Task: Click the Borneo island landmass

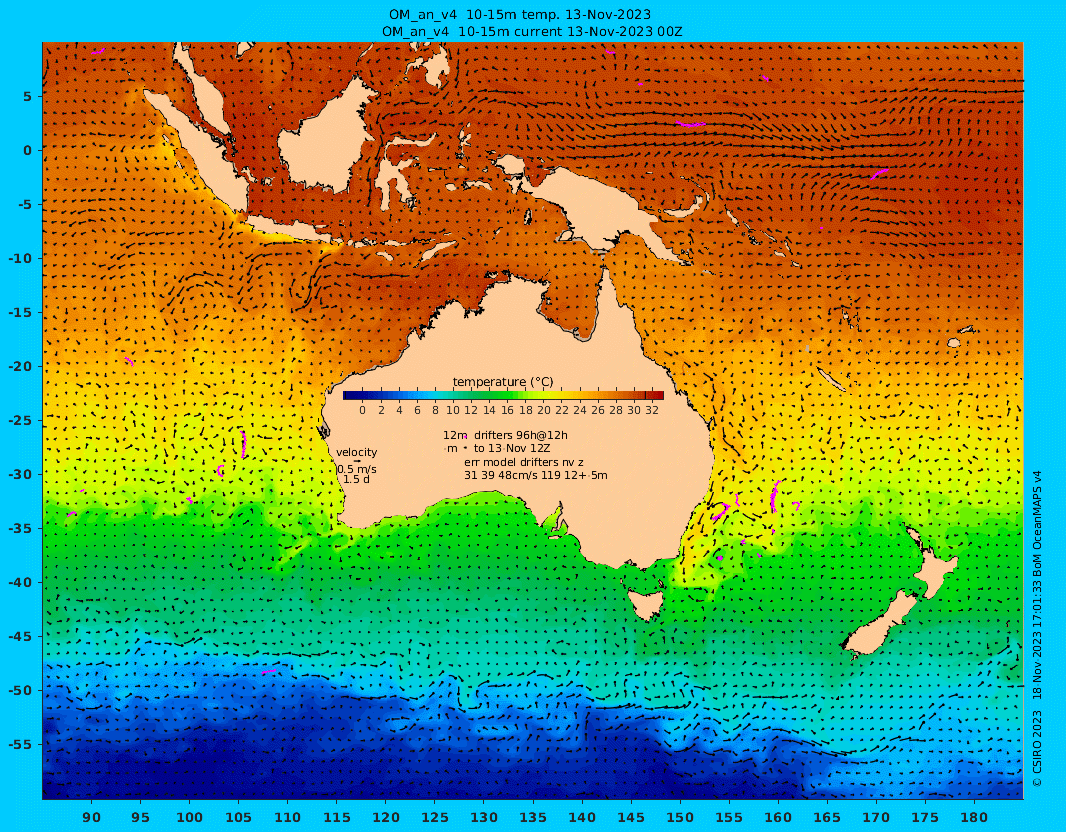Action: (328, 139)
